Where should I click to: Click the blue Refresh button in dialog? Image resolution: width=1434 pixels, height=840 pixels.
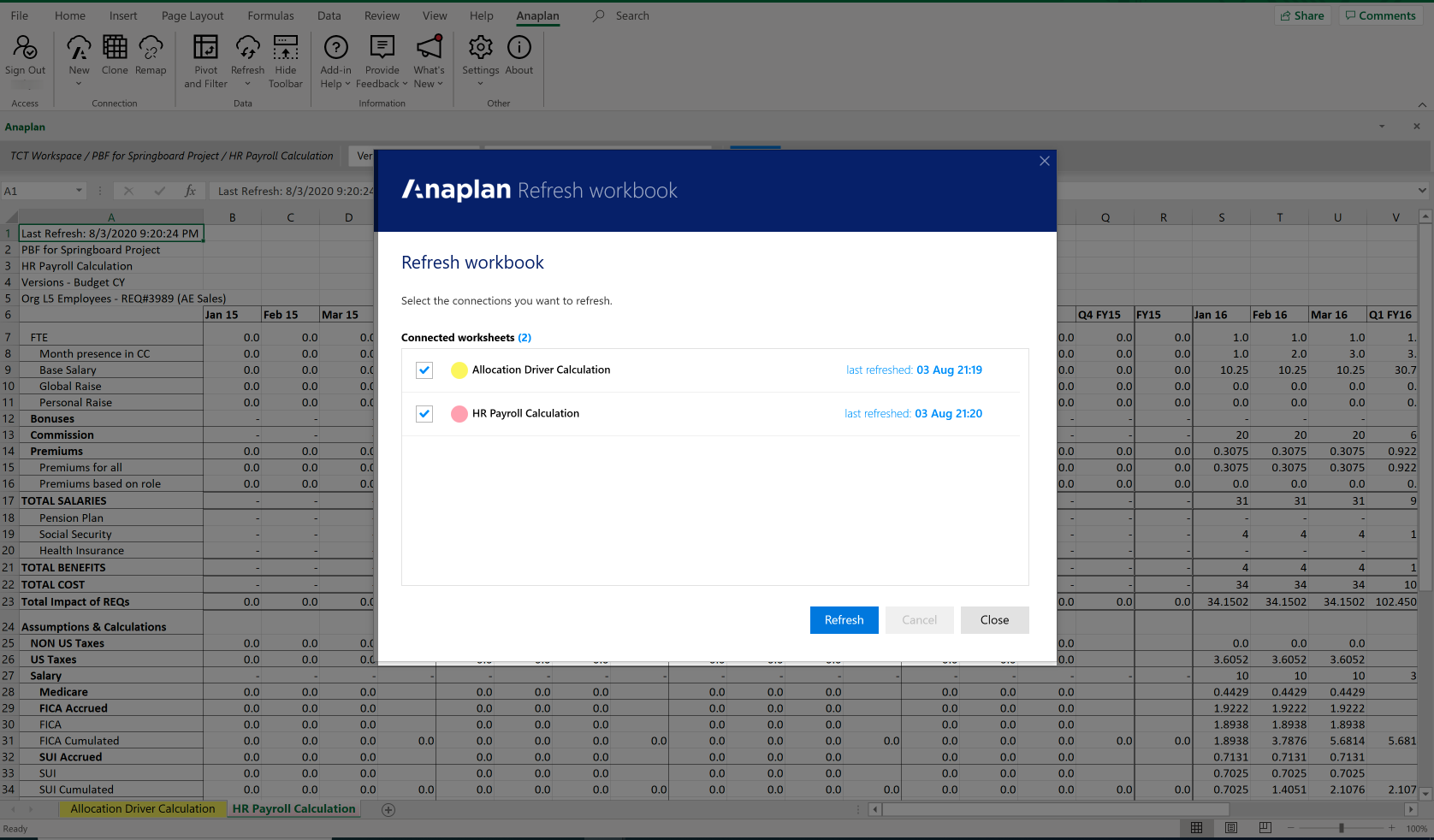click(x=844, y=620)
